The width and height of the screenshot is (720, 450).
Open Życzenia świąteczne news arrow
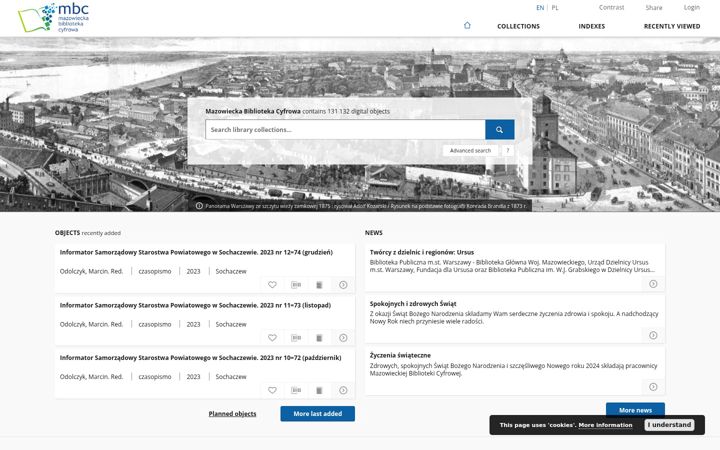pyautogui.click(x=653, y=387)
